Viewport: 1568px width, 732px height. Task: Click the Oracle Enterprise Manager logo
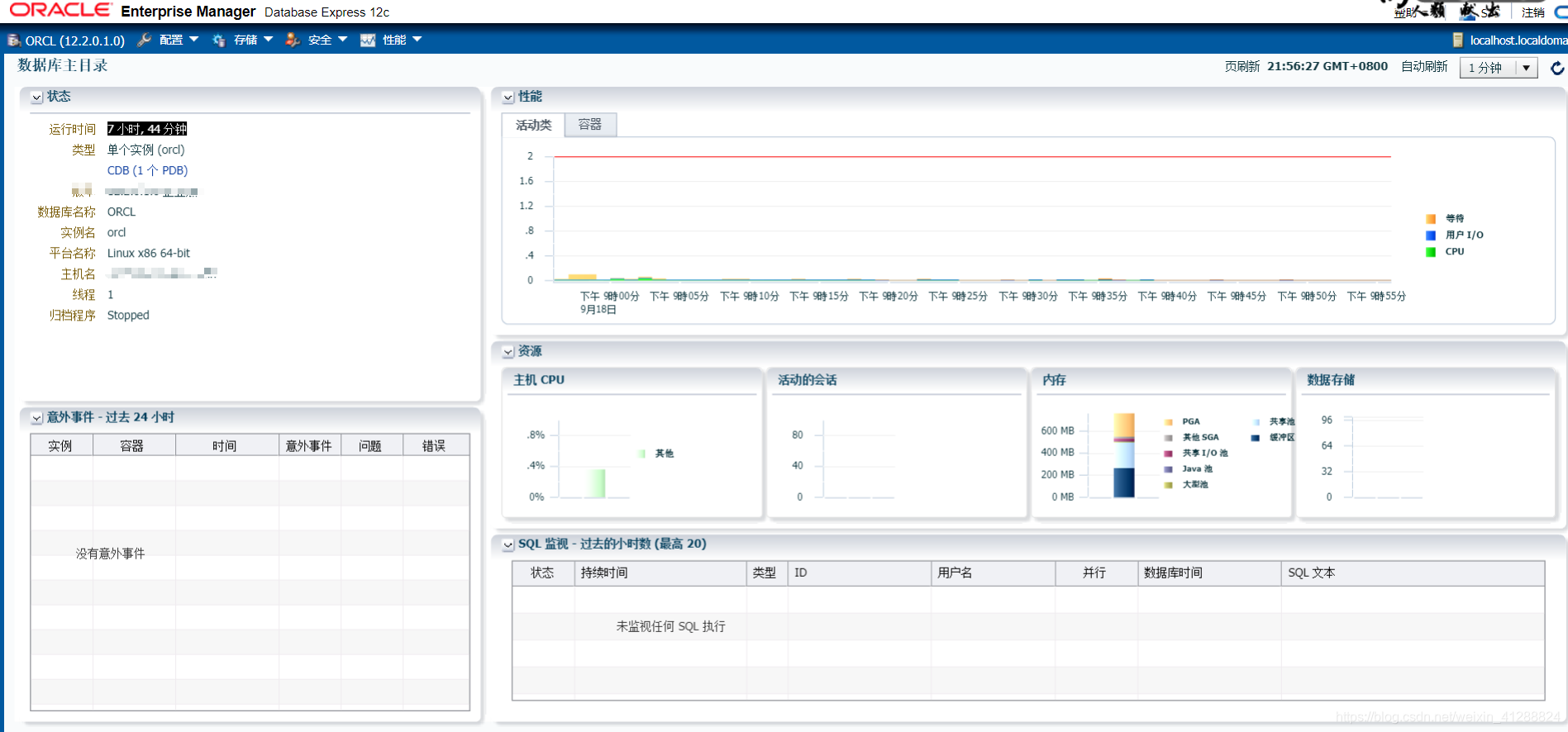pyautogui.click(x=132, y=11)
